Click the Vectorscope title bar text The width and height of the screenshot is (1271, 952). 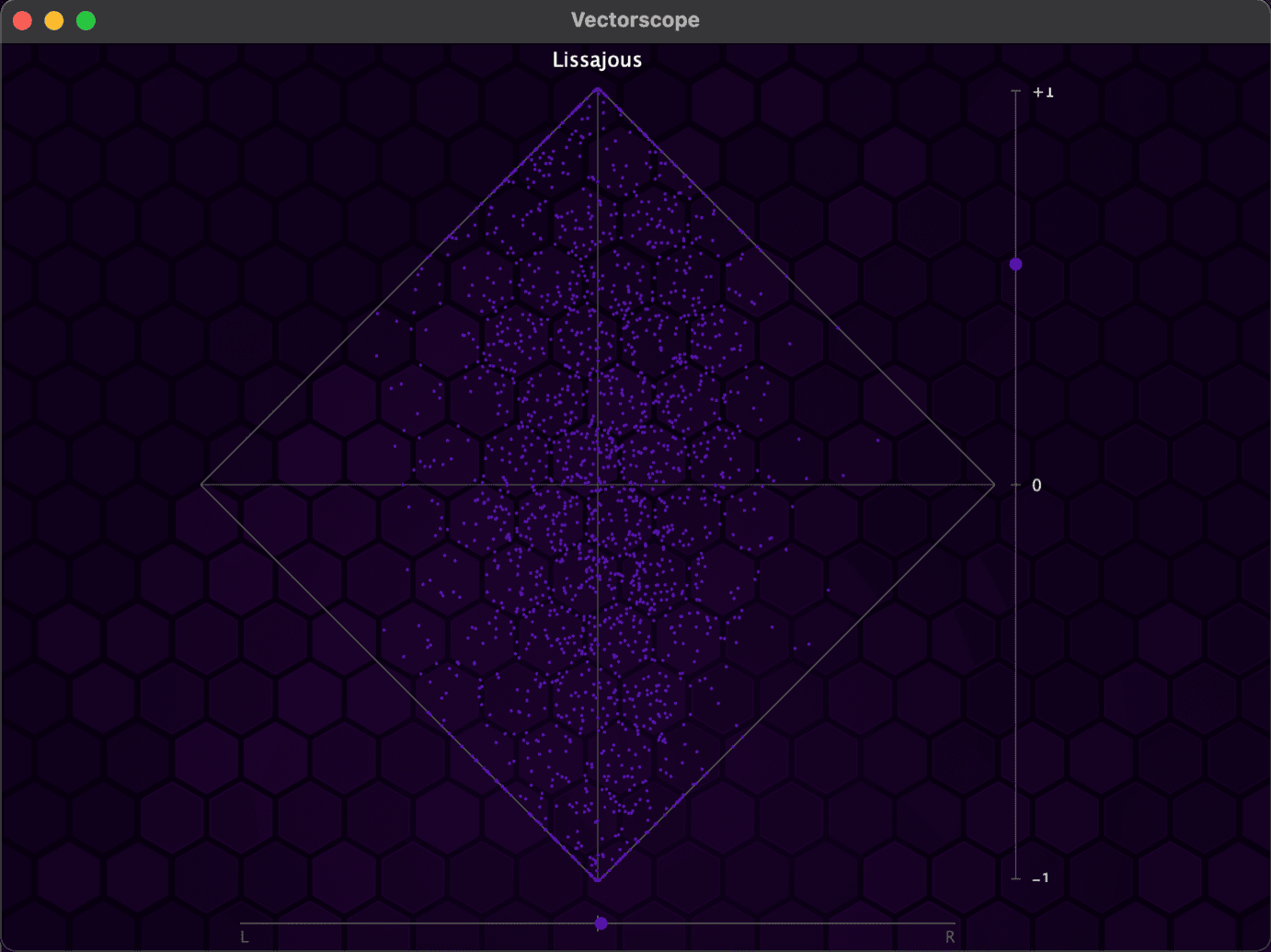(635, 19)
